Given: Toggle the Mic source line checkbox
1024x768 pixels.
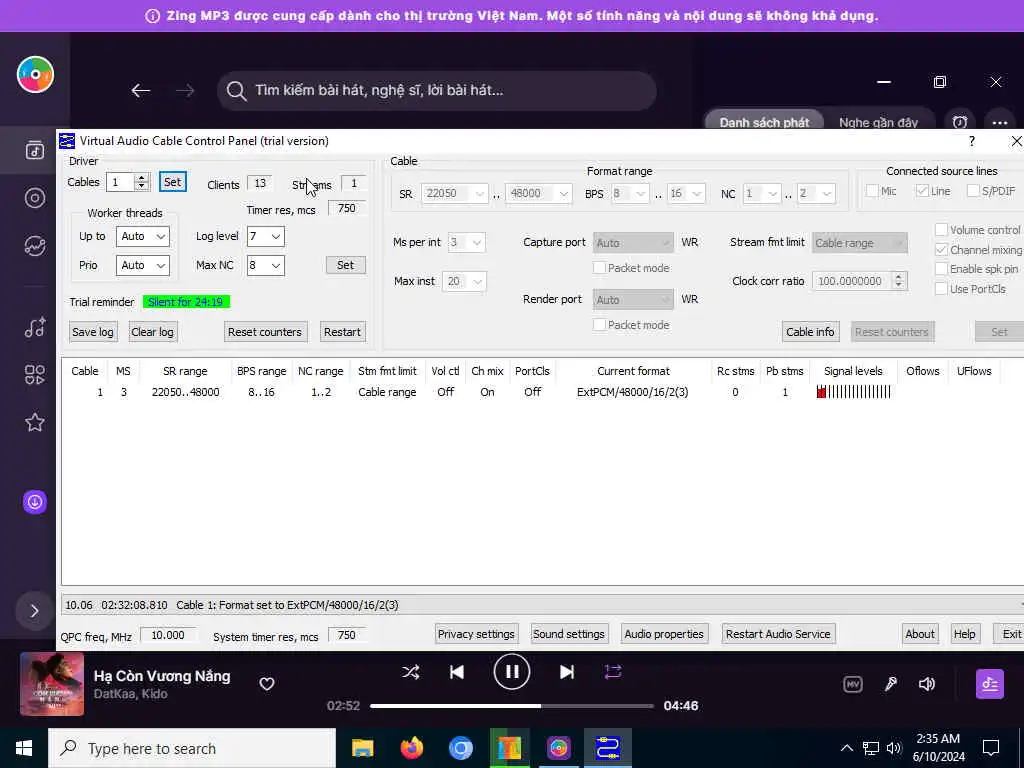Looking at the screenshot, I should click(872, 191).
